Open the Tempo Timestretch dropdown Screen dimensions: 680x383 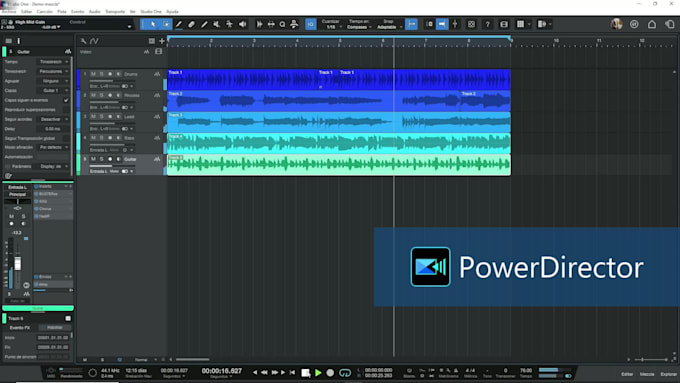click(53, 62)
